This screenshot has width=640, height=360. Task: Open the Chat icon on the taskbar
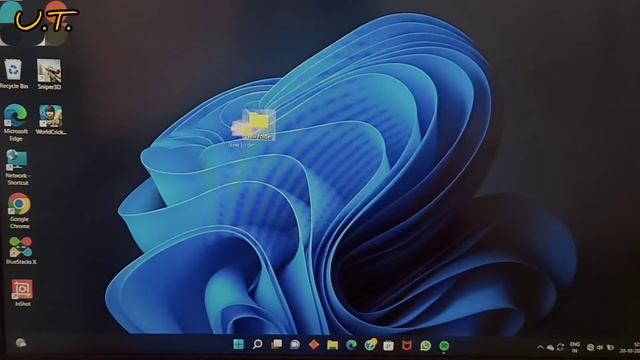coord(295,345)
